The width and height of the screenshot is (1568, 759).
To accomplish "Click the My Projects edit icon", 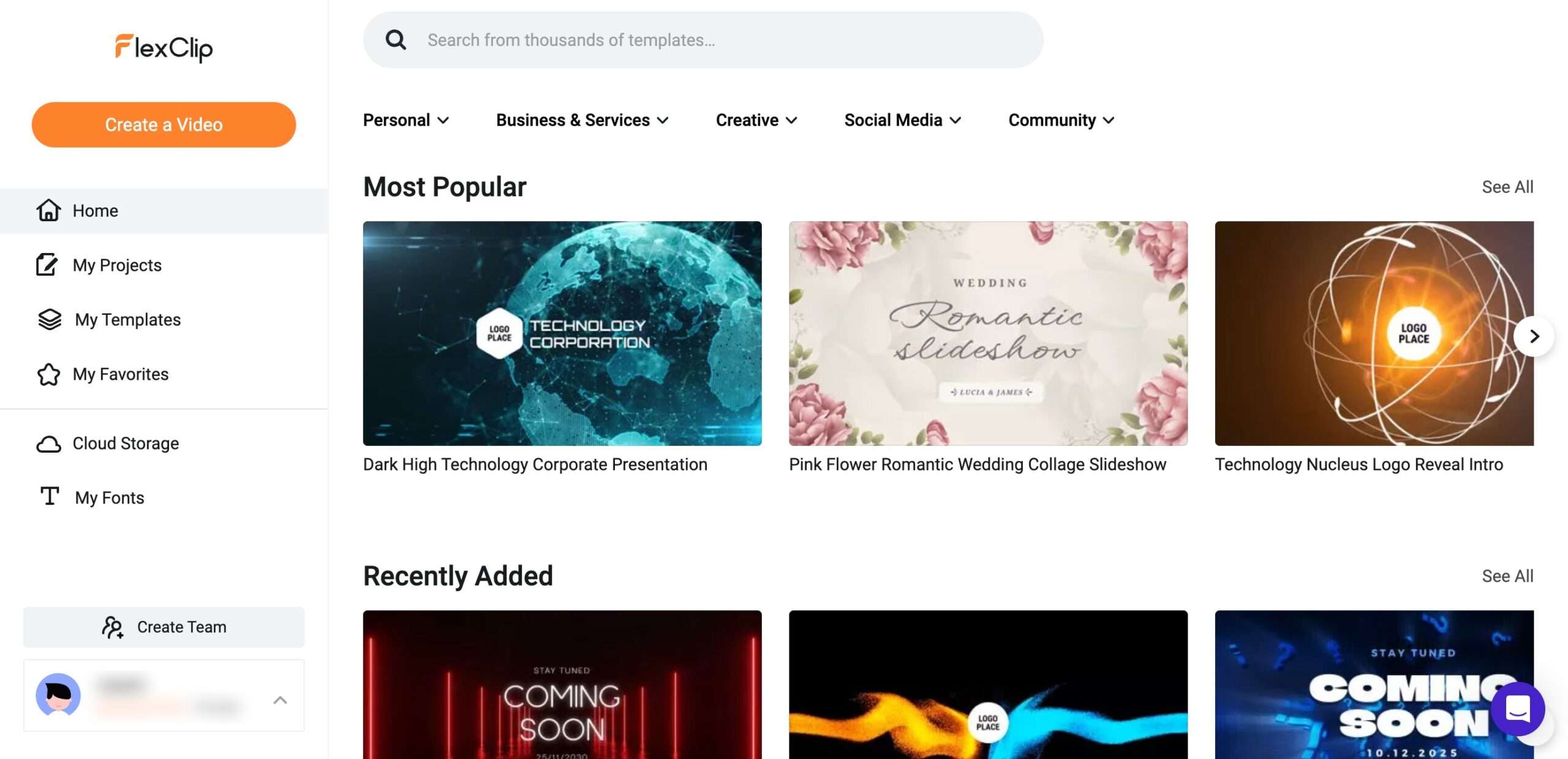I will point(47,265).
